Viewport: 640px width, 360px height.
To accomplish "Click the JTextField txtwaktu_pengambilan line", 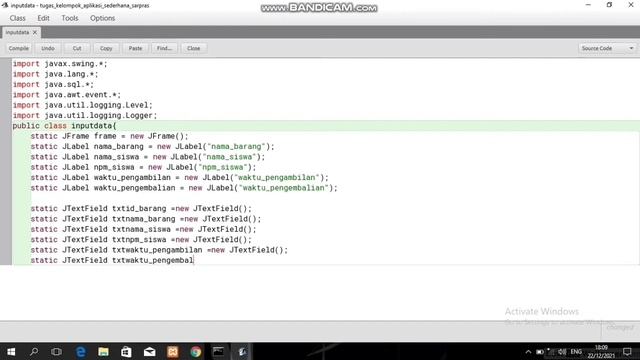I will click(159, 250).
